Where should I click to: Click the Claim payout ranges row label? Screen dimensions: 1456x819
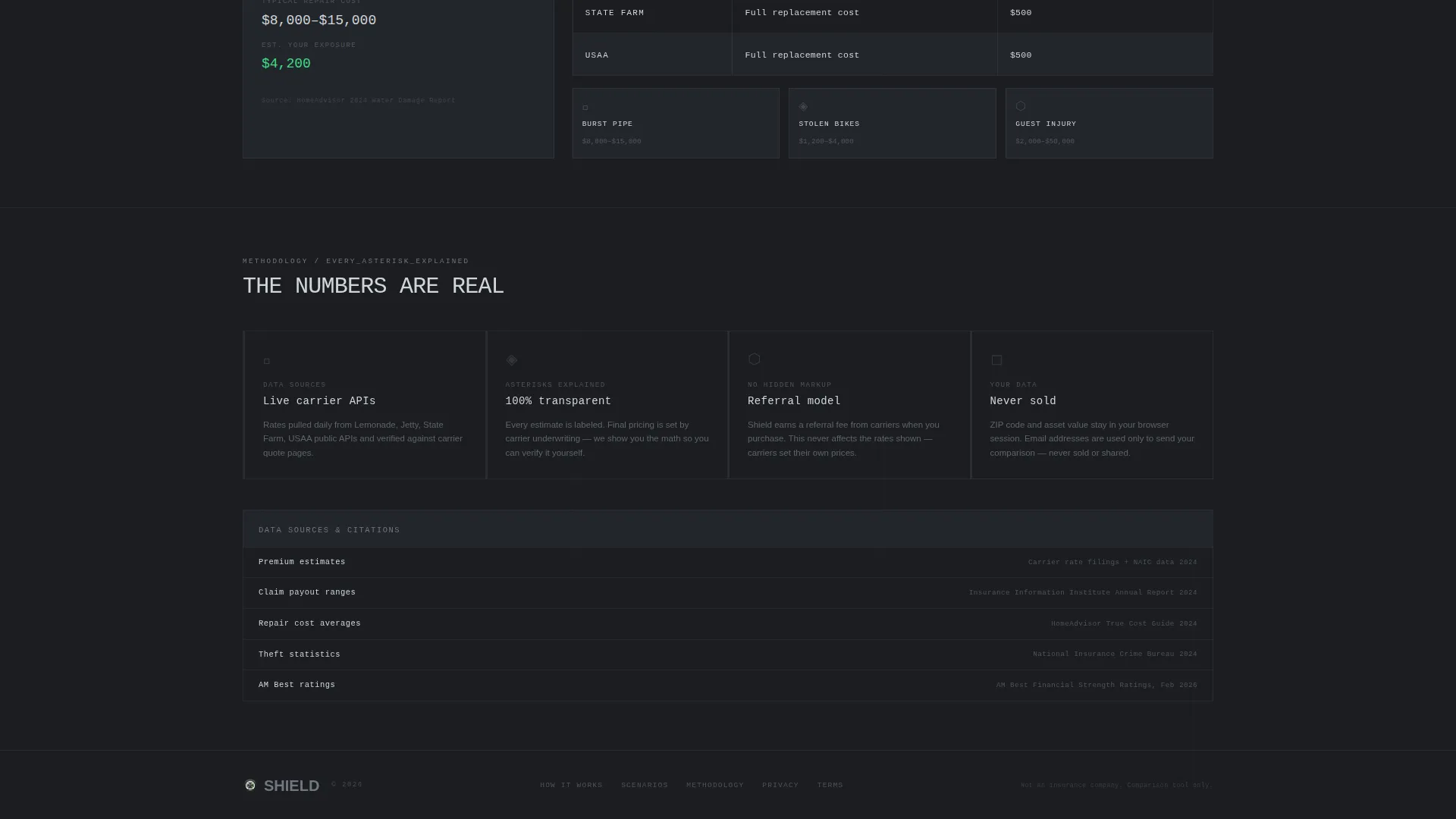307,592
